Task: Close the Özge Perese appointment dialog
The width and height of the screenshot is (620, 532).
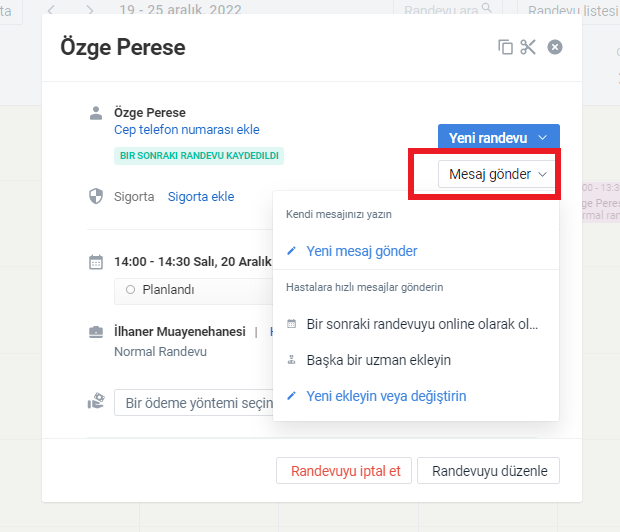Action: tap(555, 47)
